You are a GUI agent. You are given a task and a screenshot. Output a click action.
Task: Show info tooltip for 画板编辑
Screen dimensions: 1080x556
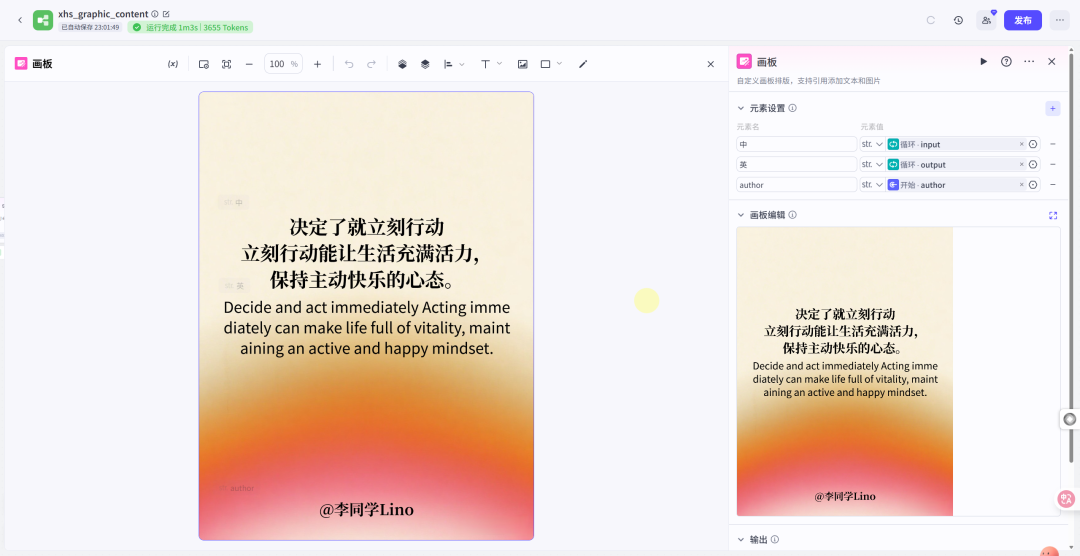pyautogui.click(x=793, y=215)
